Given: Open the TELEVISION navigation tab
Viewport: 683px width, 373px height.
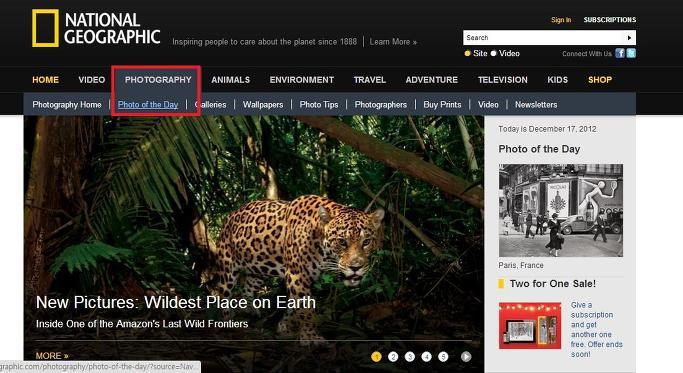Looking at the screenshot, I should [503, 80].
